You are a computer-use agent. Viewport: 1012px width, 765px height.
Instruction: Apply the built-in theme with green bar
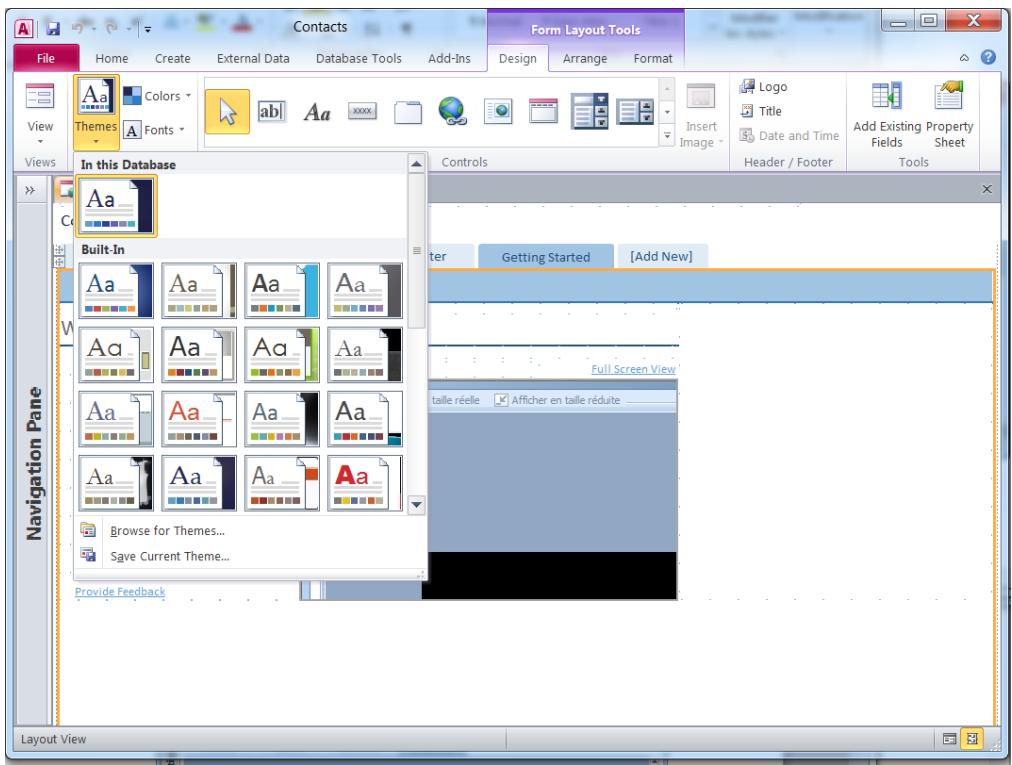pyautogui.click(x=282, y=354)
